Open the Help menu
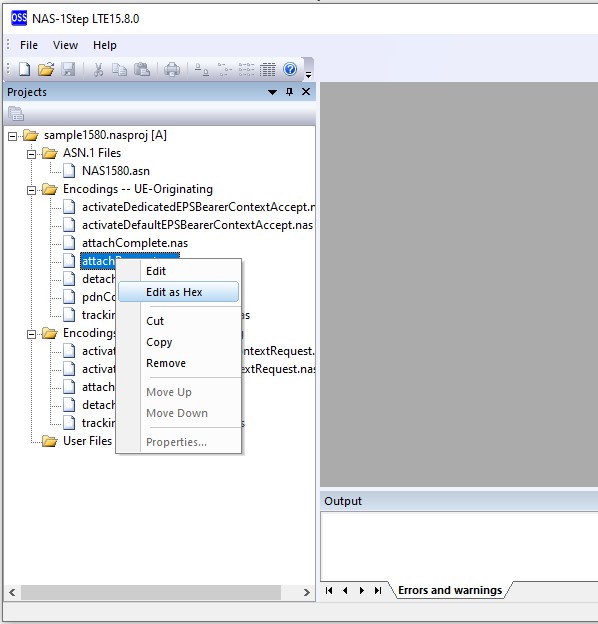The width and height of the screenshot is (598, 624). coord(105,45)
